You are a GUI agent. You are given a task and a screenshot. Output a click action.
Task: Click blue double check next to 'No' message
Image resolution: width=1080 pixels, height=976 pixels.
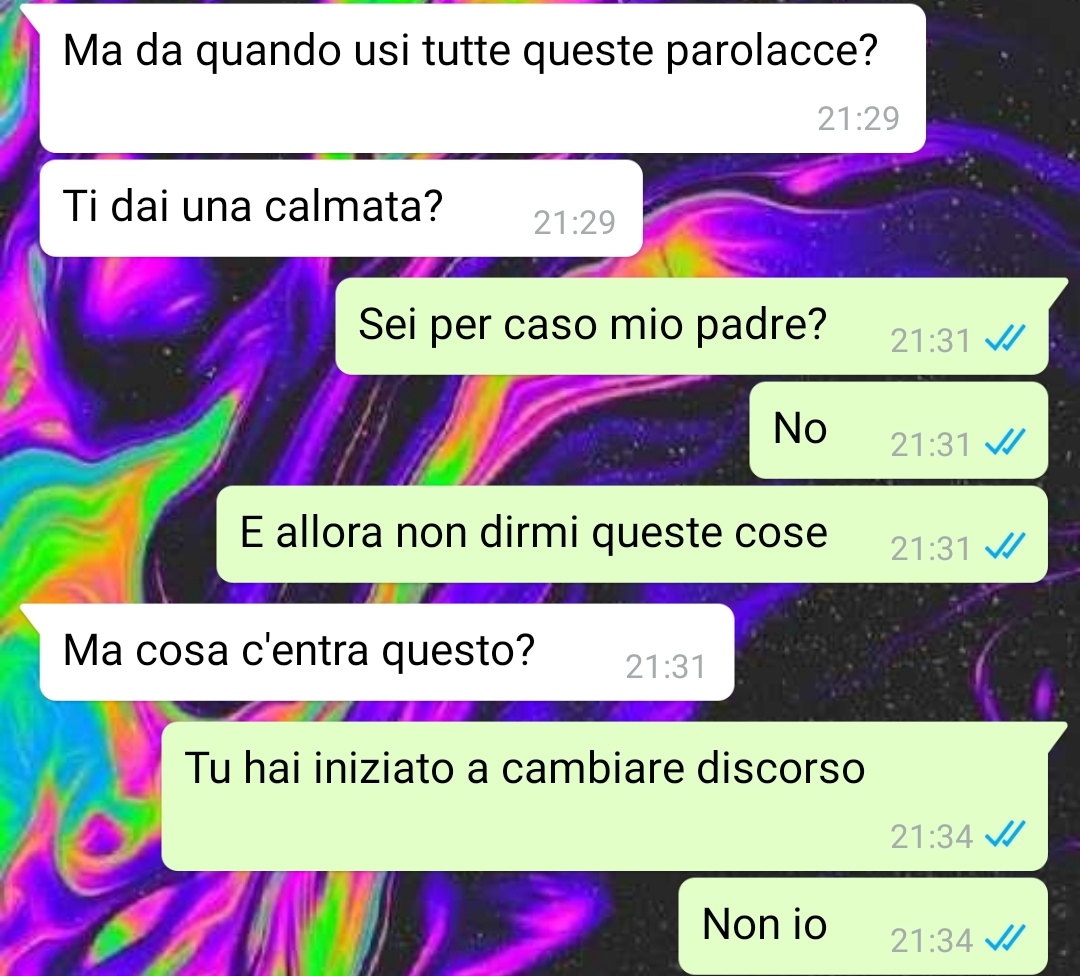[1005, 443]
